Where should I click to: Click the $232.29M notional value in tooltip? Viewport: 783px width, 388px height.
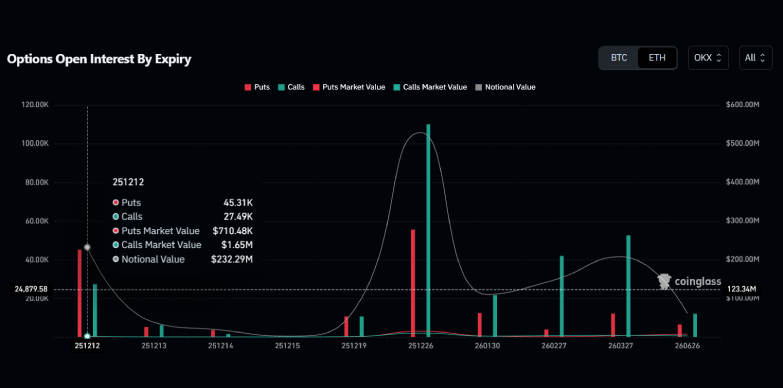pos(232,259)
